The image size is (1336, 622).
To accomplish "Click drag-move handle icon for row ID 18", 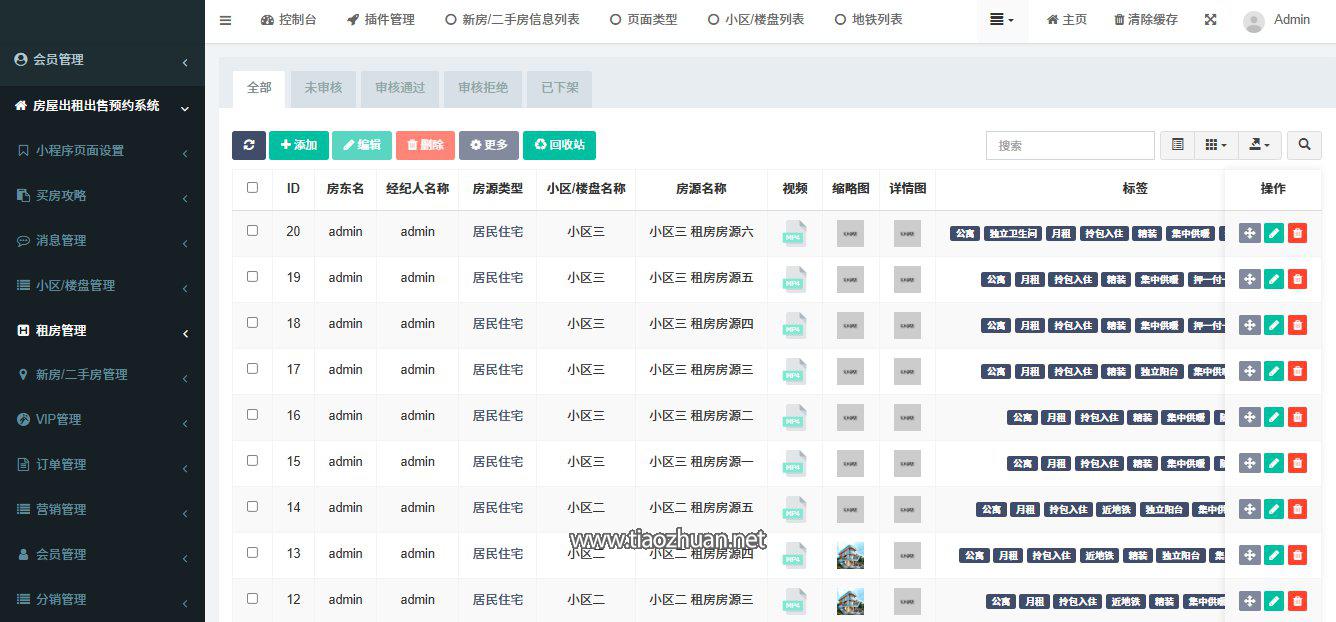I will pos(1249,325).
